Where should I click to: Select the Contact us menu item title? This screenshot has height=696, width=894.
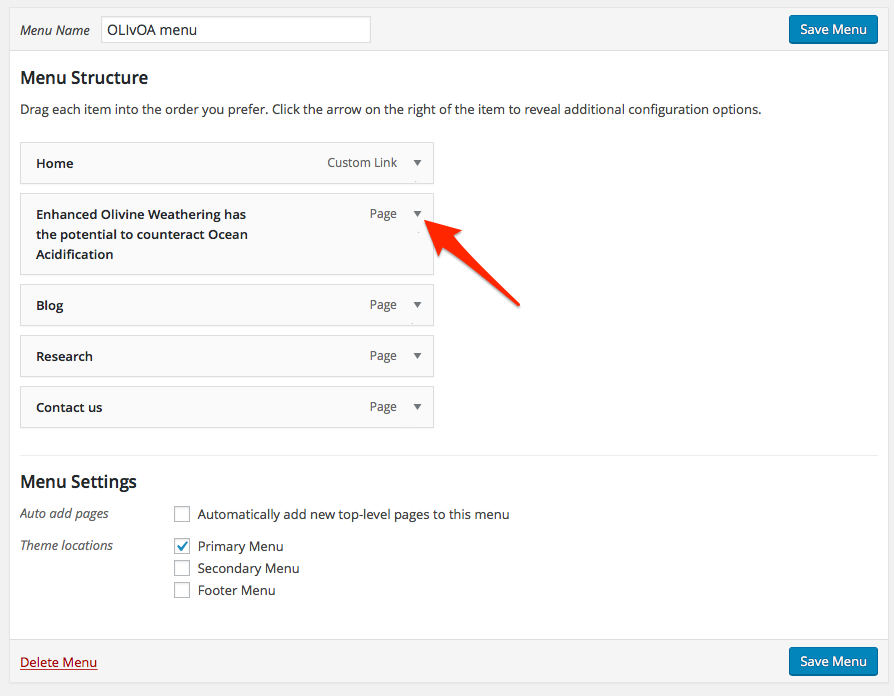coord(69,408)
